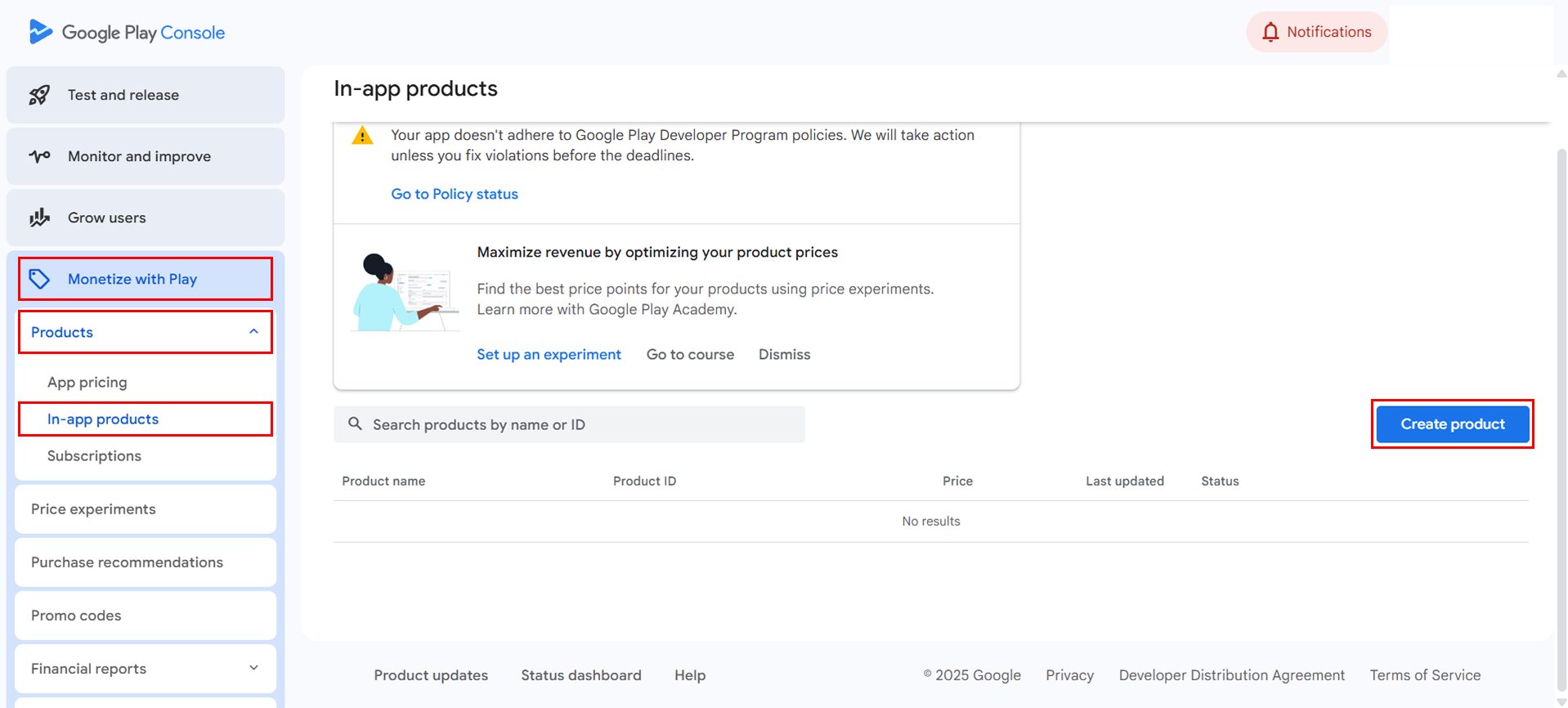
Task: Click the Product name column header
Action: [x=383, y=481]
